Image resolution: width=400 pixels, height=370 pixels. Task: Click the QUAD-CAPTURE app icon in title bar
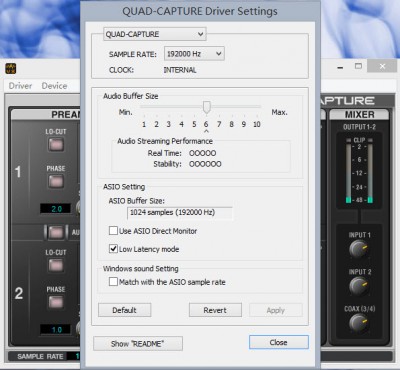tap(11, 69)
